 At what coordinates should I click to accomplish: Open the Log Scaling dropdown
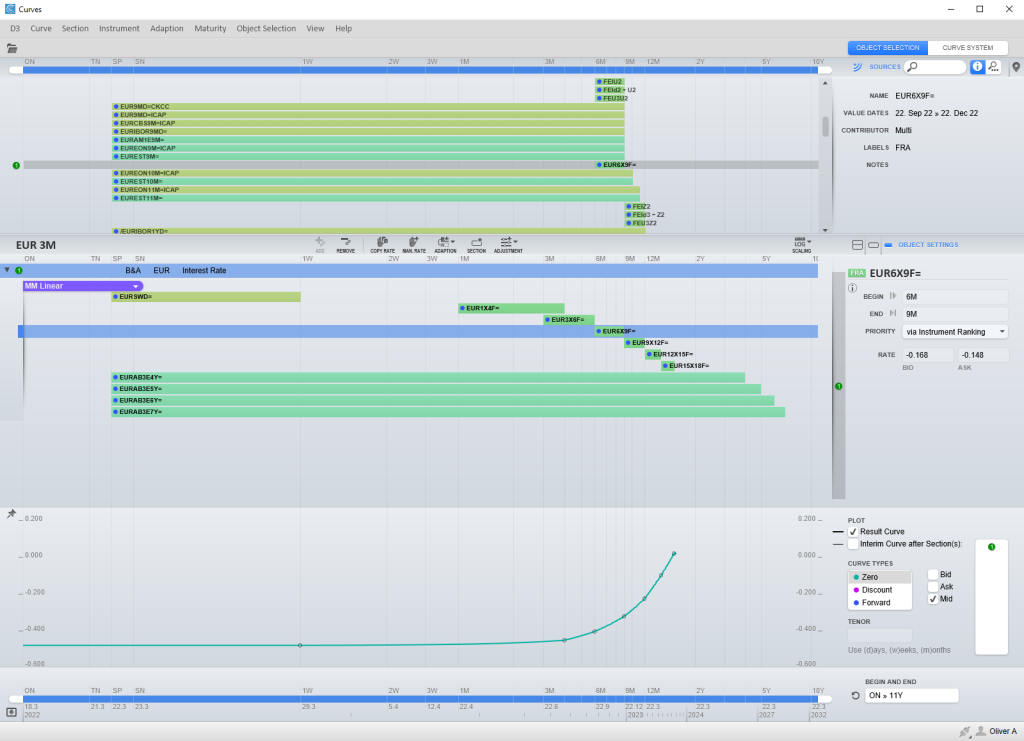pos(801,243)
